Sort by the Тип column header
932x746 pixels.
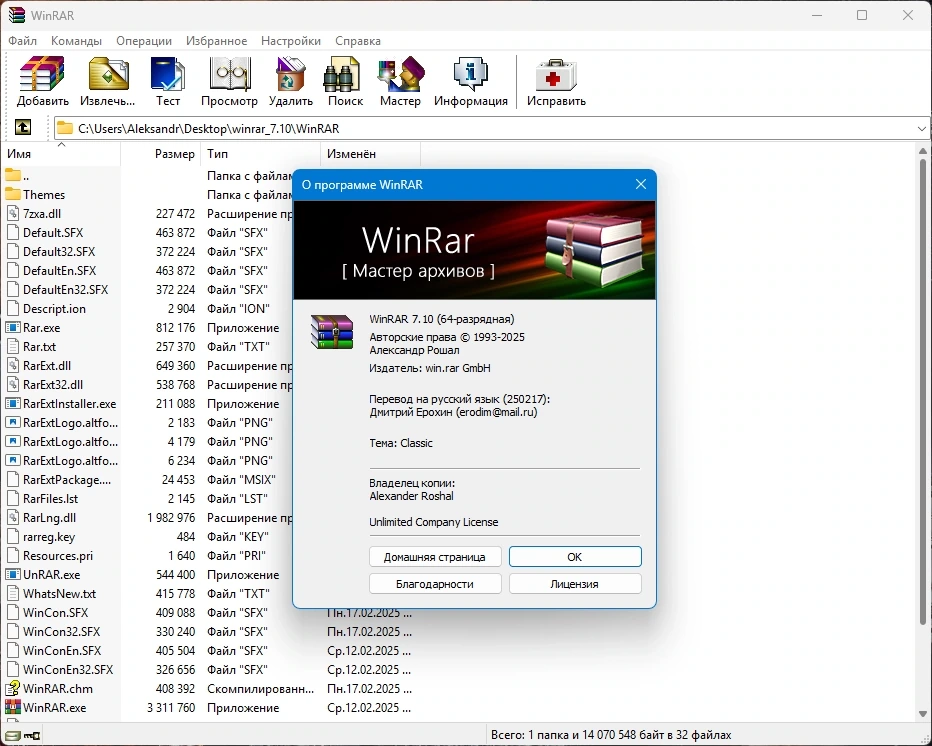click(x=260, y=153)
